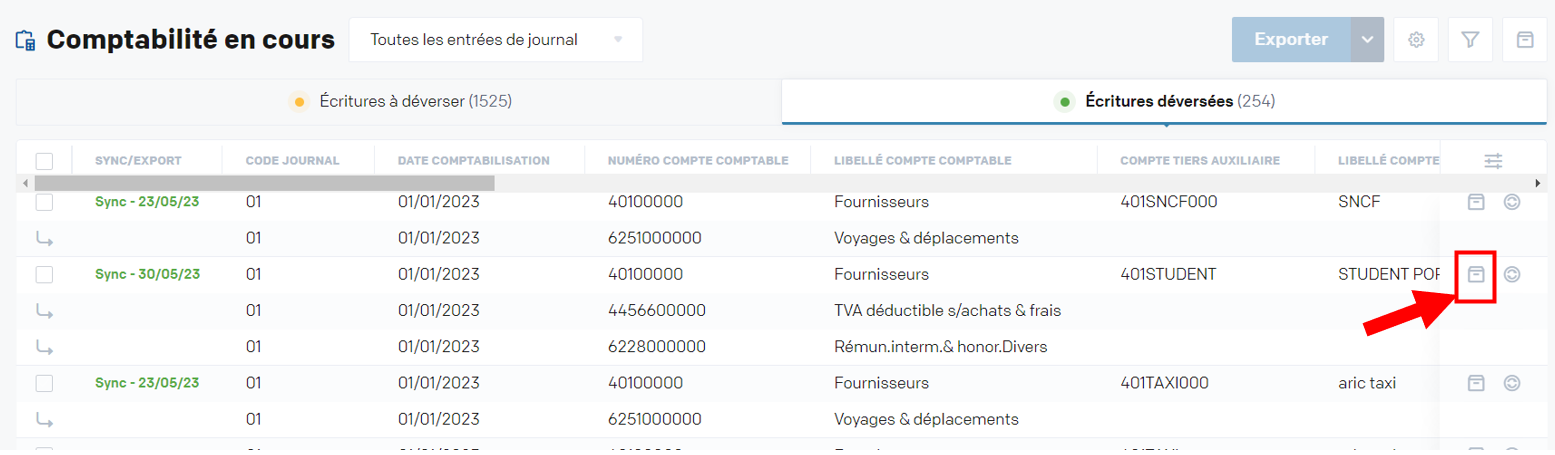Open settings gear icon next to Exporter

click(x=1416, y=40)
